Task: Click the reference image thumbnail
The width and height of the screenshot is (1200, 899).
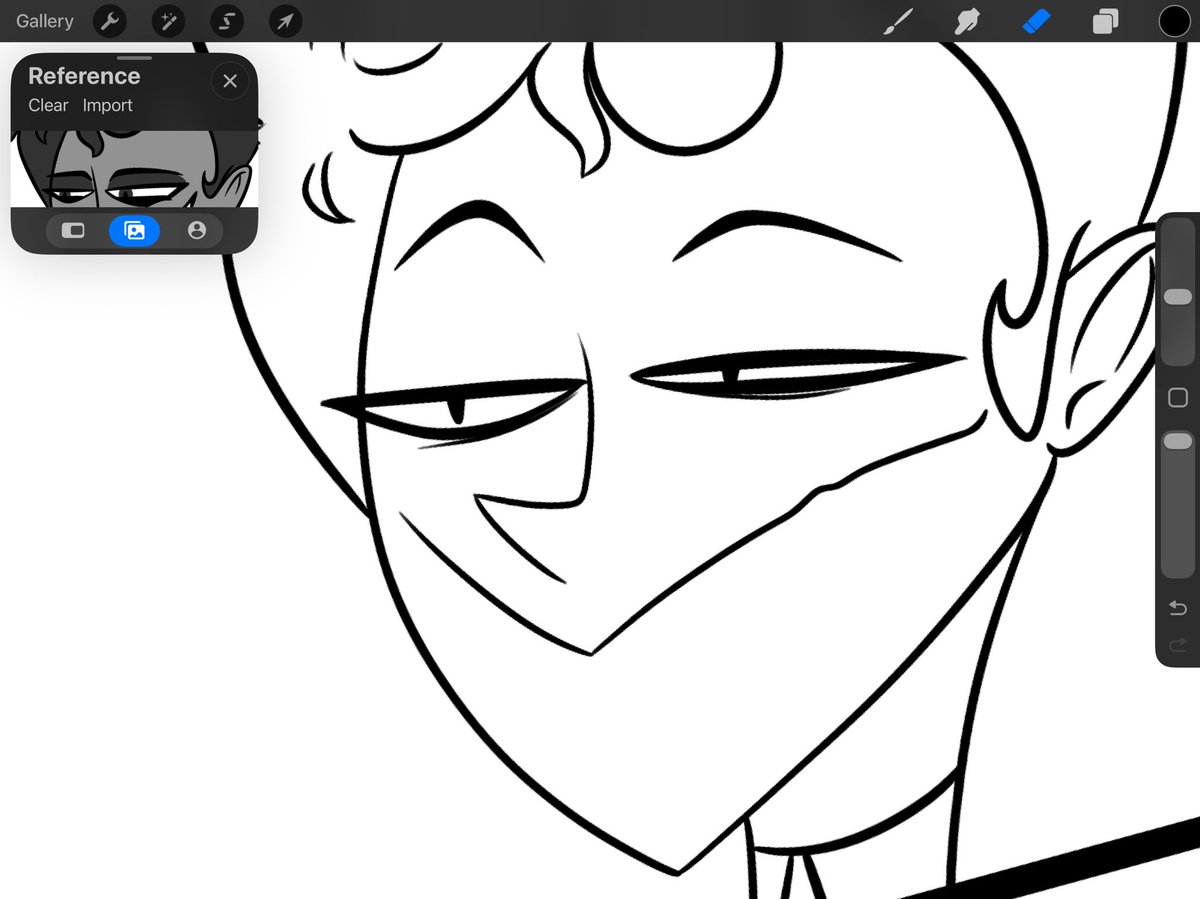Action: pyautogui.click(x=135, y=169)
